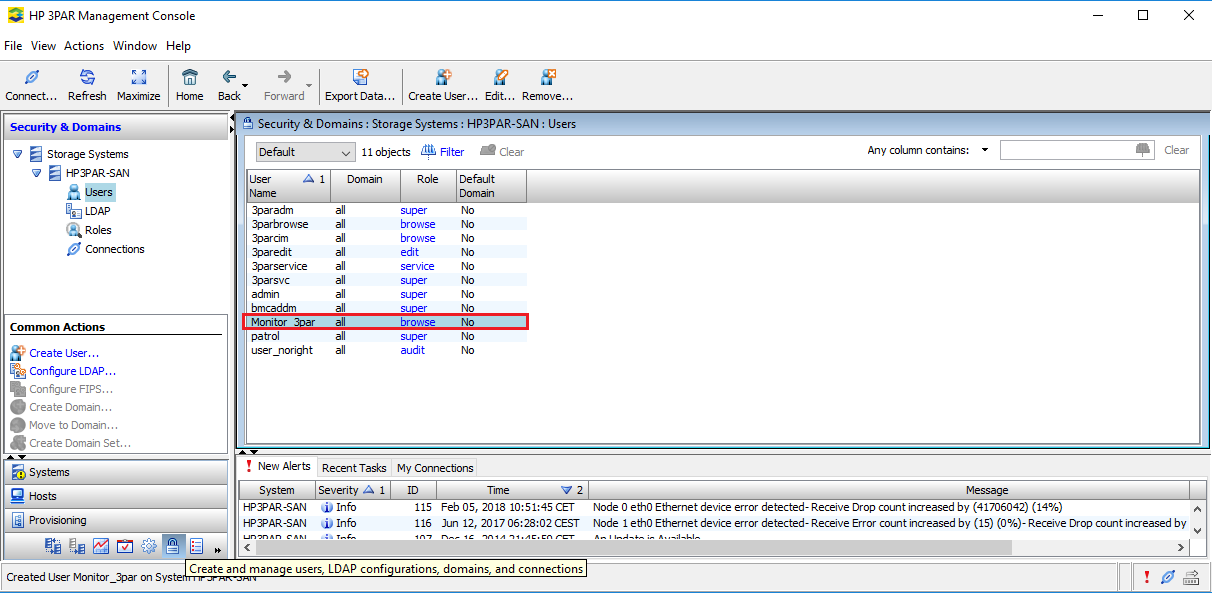Open the performance chart icon in bottom panel bar
Viewport: 1212px width, 594px height.
tap(100, 546)
